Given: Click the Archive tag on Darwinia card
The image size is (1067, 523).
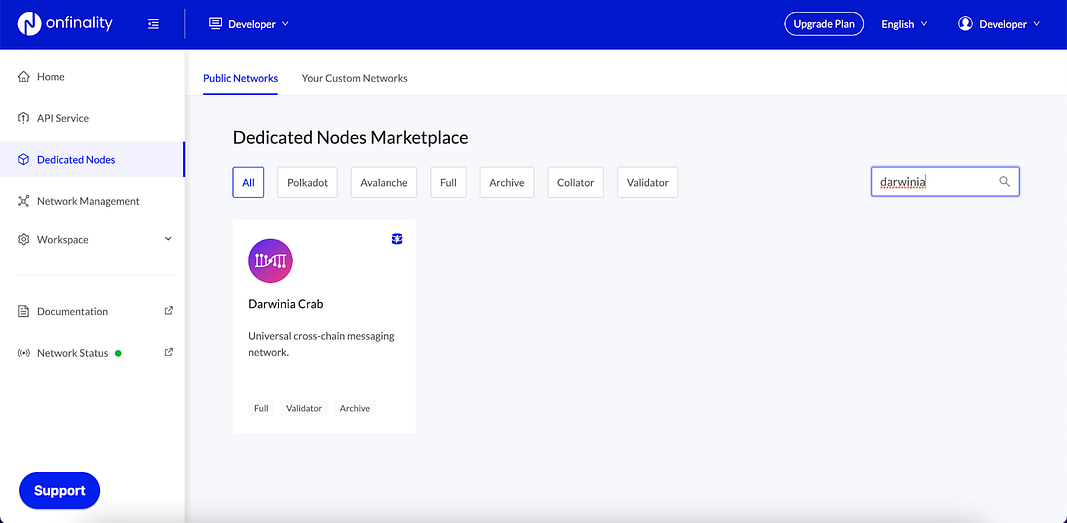Looking at the screenshot, I should coord(355,408).
